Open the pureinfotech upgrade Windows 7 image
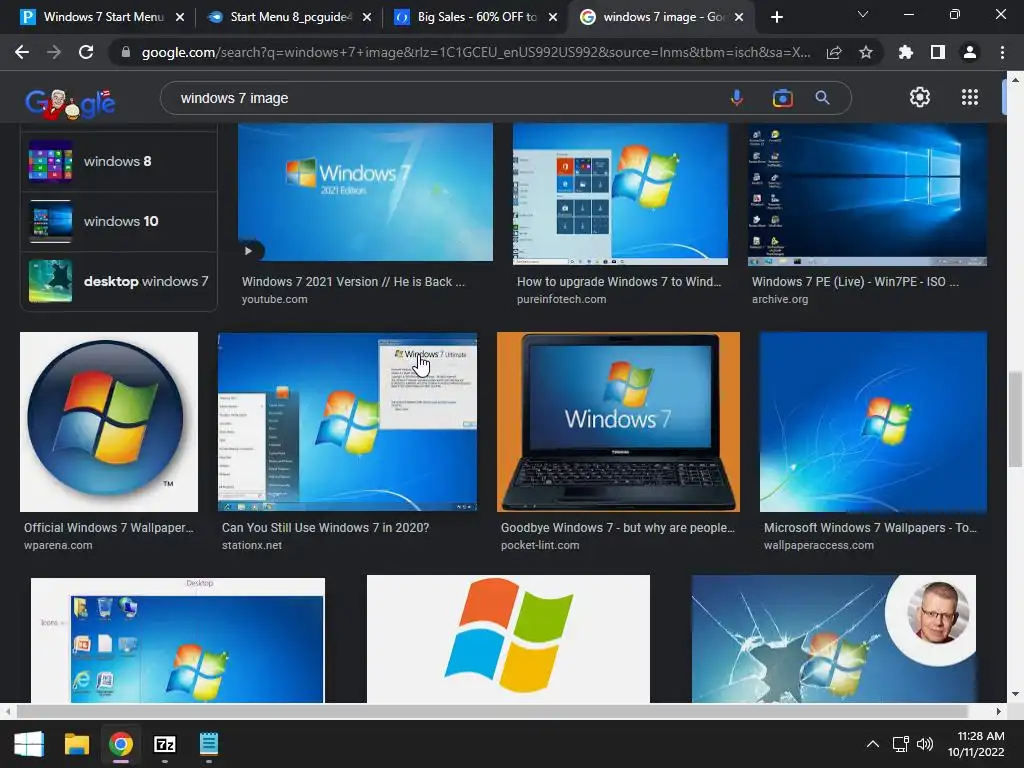1024x768 pixels. (x=620, y=194)
